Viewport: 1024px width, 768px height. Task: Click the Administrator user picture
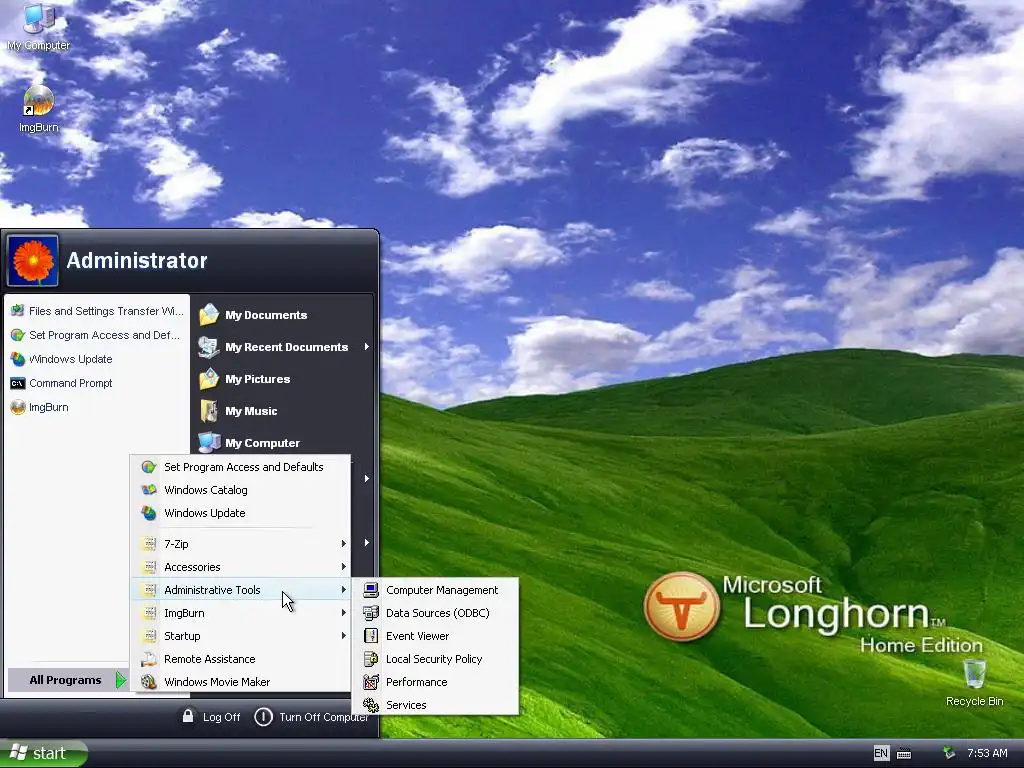pos(33,261)
